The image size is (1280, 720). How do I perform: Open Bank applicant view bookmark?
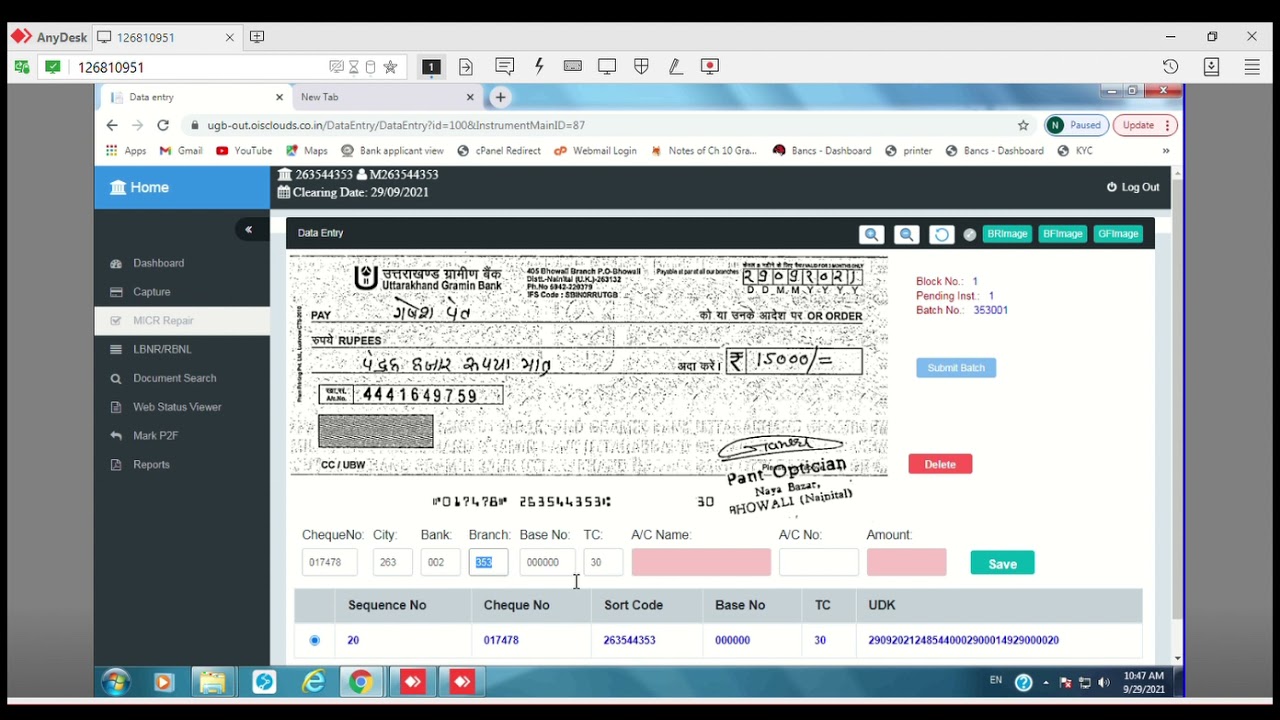tap(392, 151)
